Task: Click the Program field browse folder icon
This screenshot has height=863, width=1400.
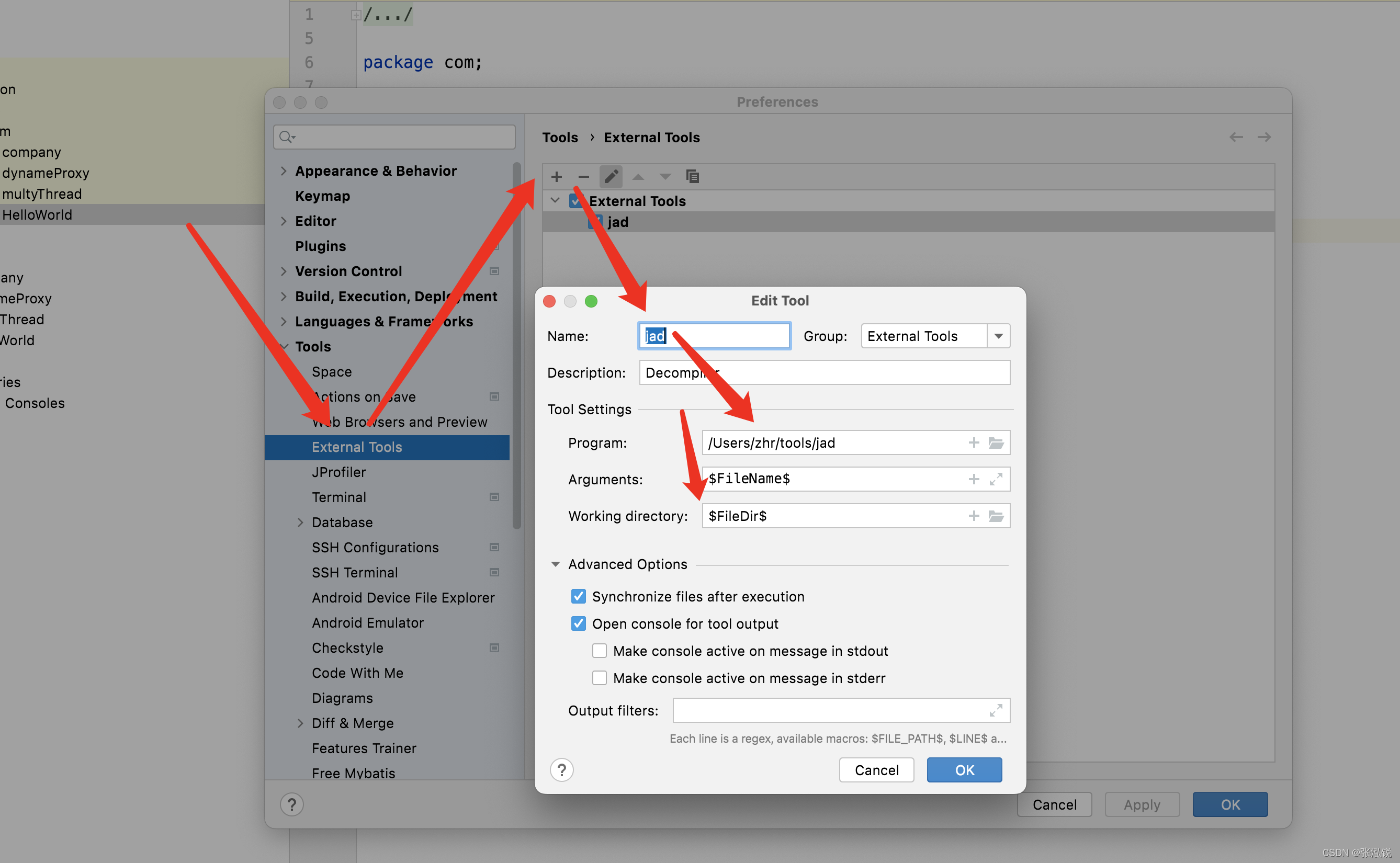Action: click(x=996, y=443)
